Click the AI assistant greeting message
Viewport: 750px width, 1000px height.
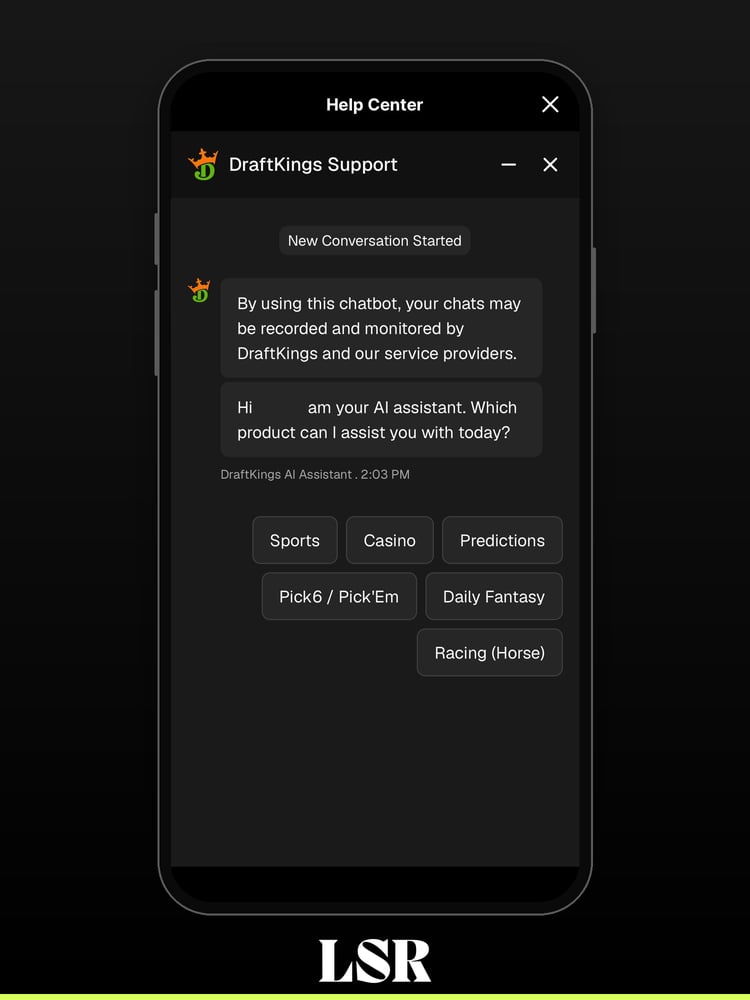point(381,420)
